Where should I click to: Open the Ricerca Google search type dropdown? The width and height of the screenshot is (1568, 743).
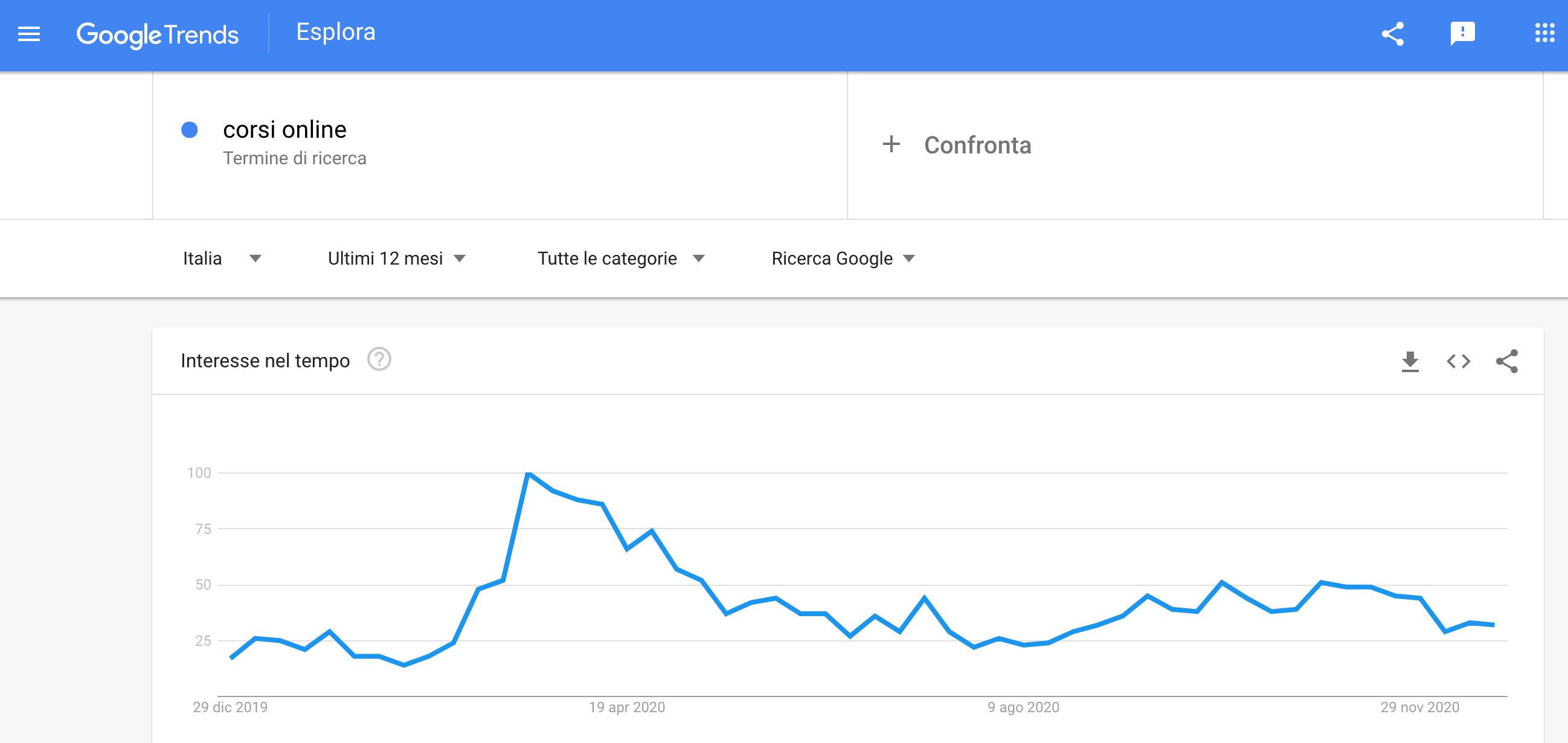843,259
